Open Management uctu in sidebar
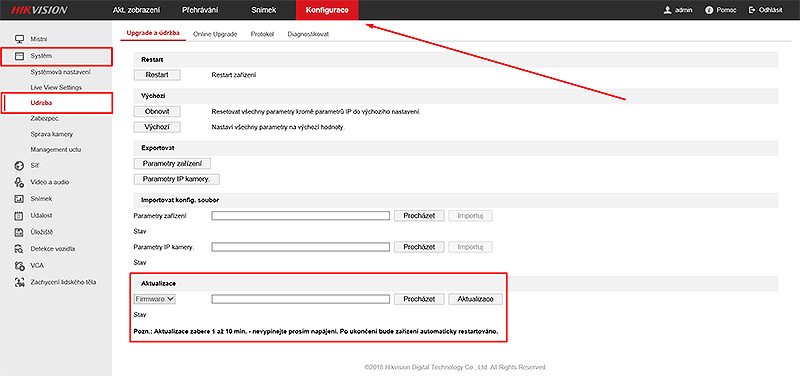This screenshot has height=376, width=800. tap(56, 150)
